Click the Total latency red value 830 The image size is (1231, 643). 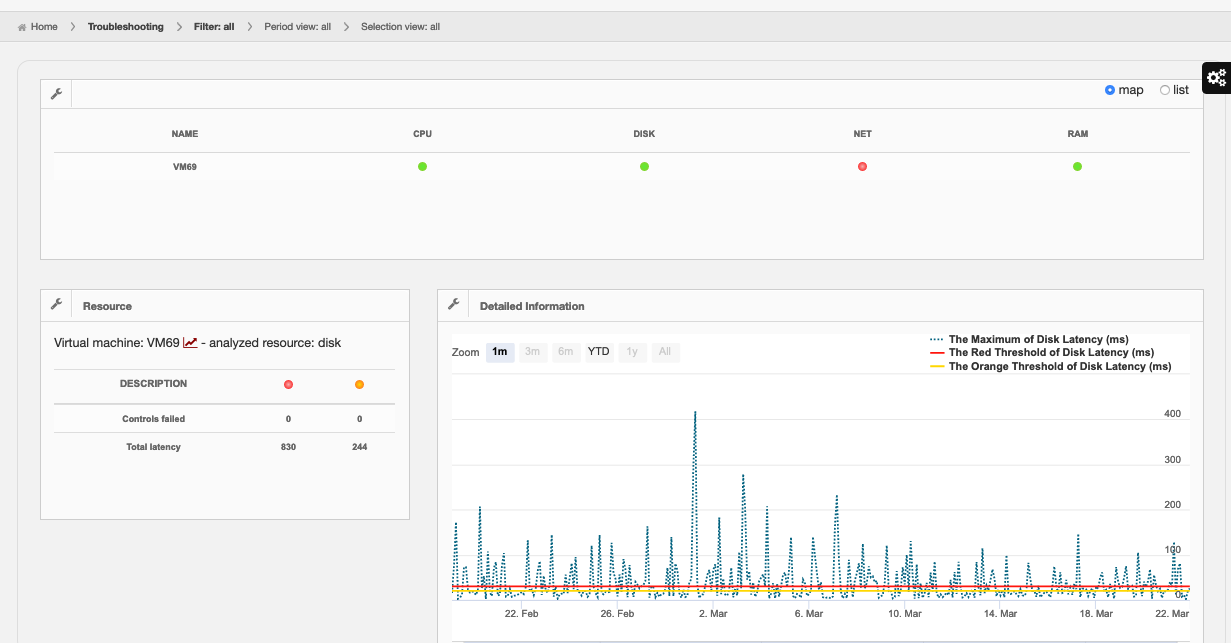click(288, 447)
